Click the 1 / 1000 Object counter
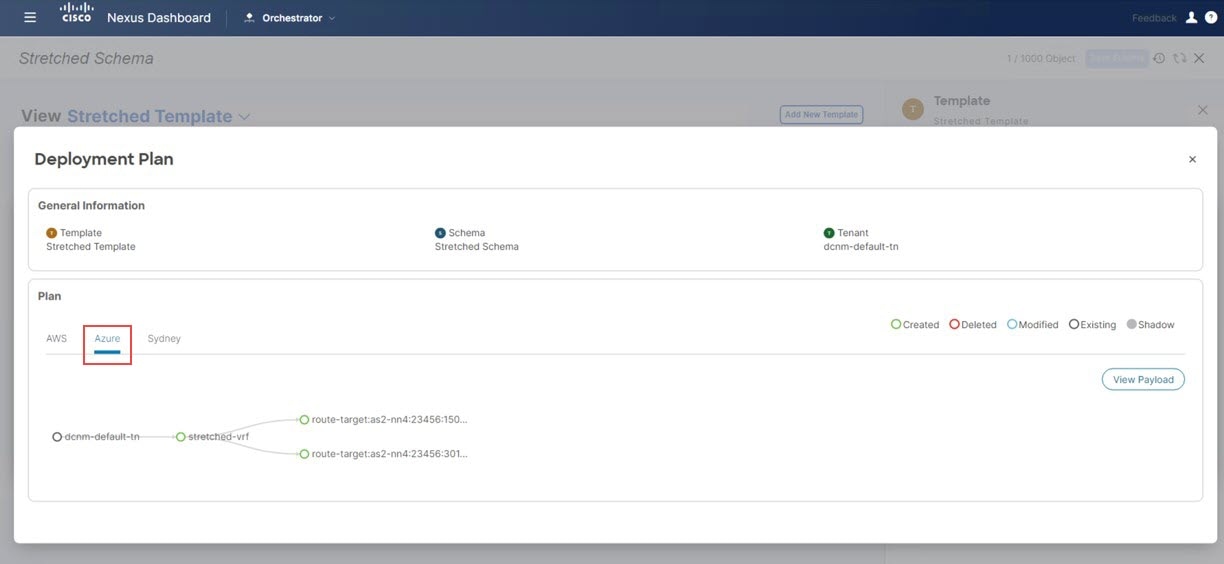Viewport: 1224px width, 564px height. click(1041, 59)
